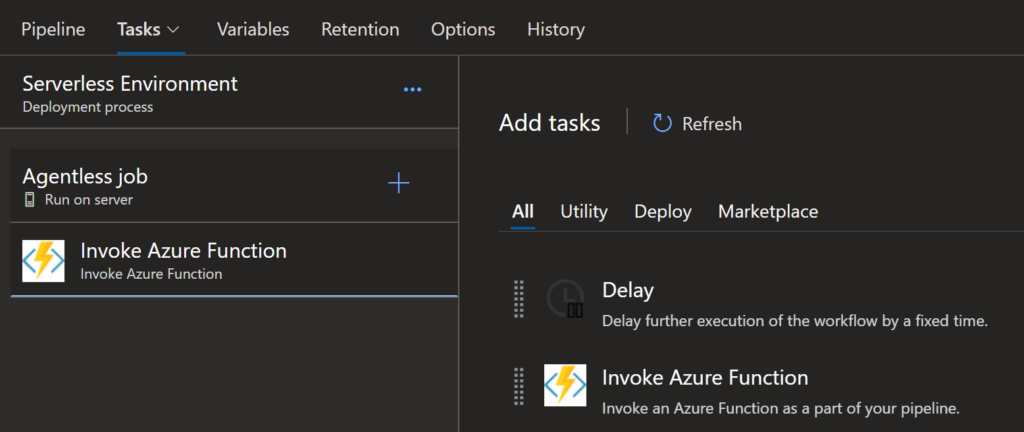Click the Delay task clock icon
The height and width of the screenshot is (432, 1024).
point(565,300)
